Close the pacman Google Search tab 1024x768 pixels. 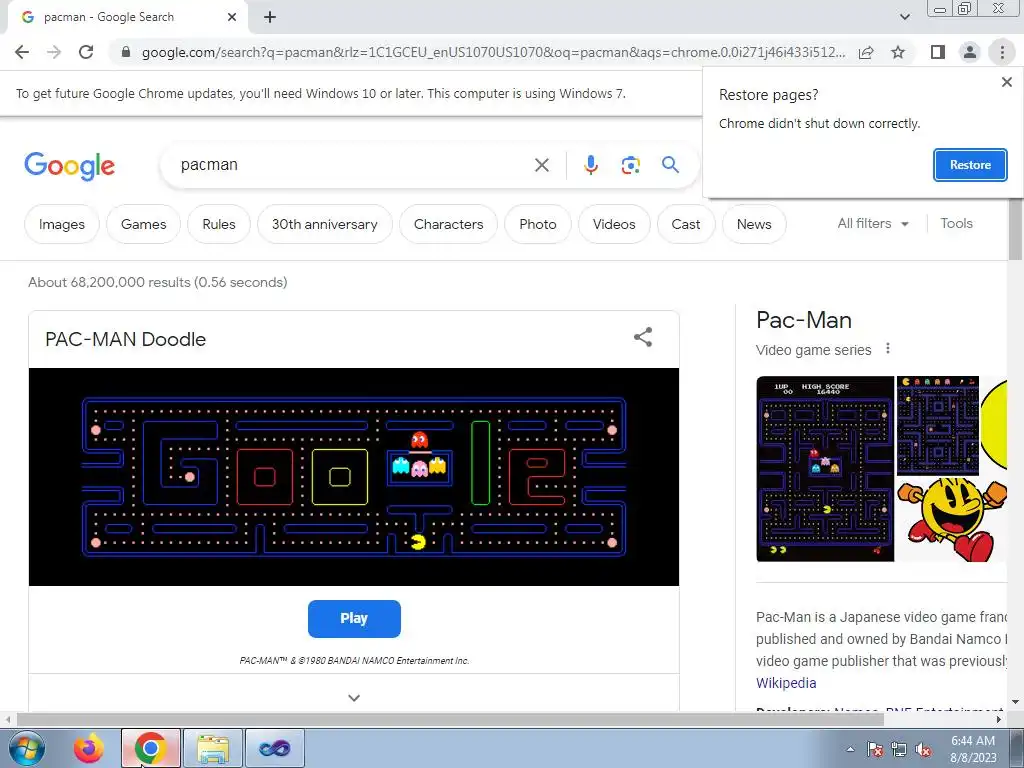tap(232, 18)
